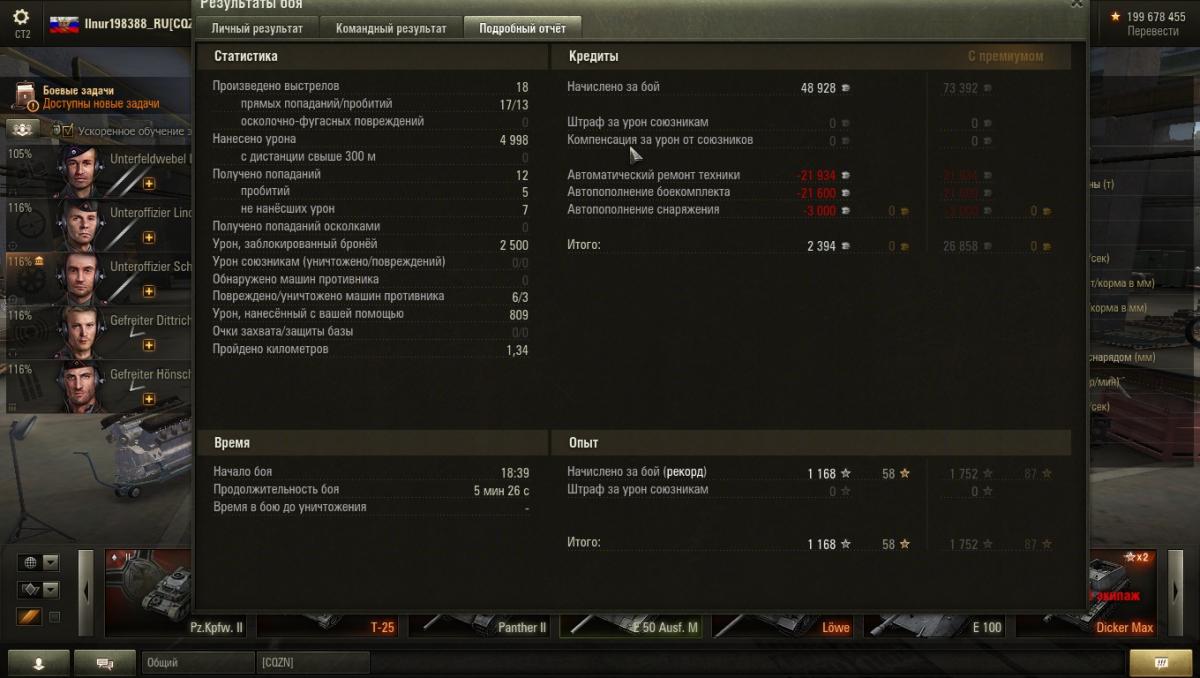1200x678 pixels.
Task: Click the notification center icon at bottom right
Action: coord(1161,662)
